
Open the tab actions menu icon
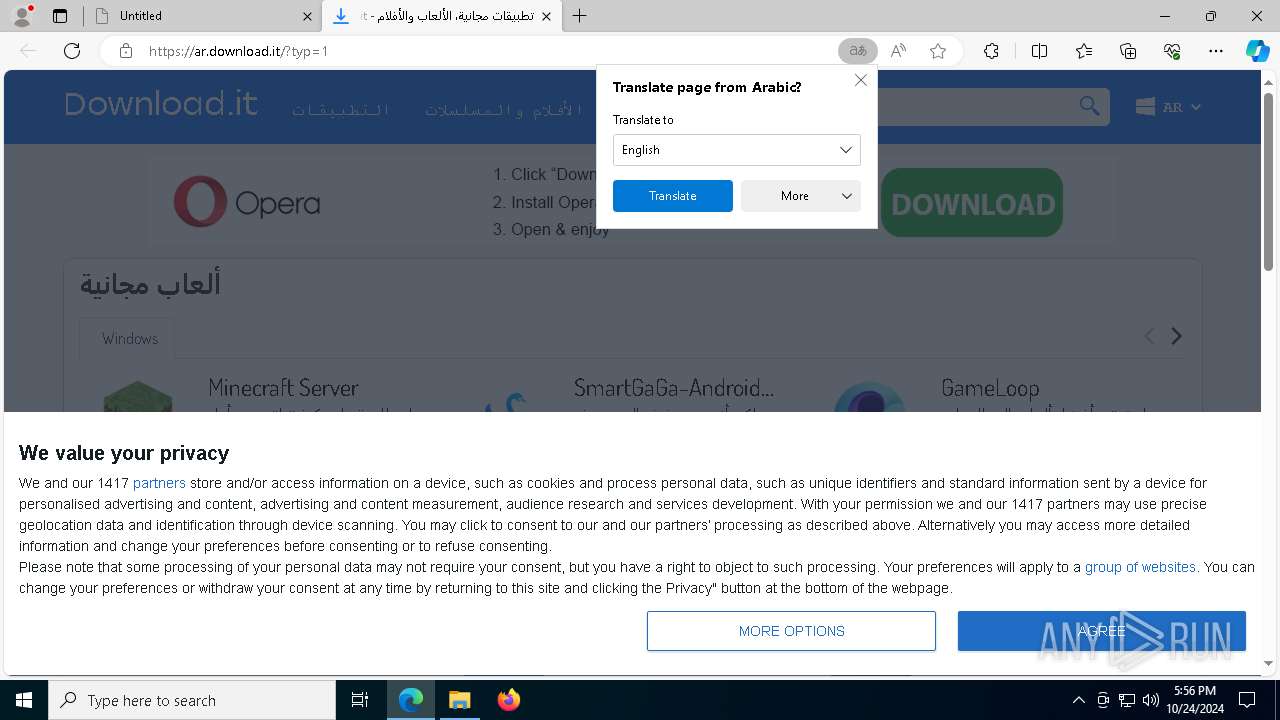point(60,16)
